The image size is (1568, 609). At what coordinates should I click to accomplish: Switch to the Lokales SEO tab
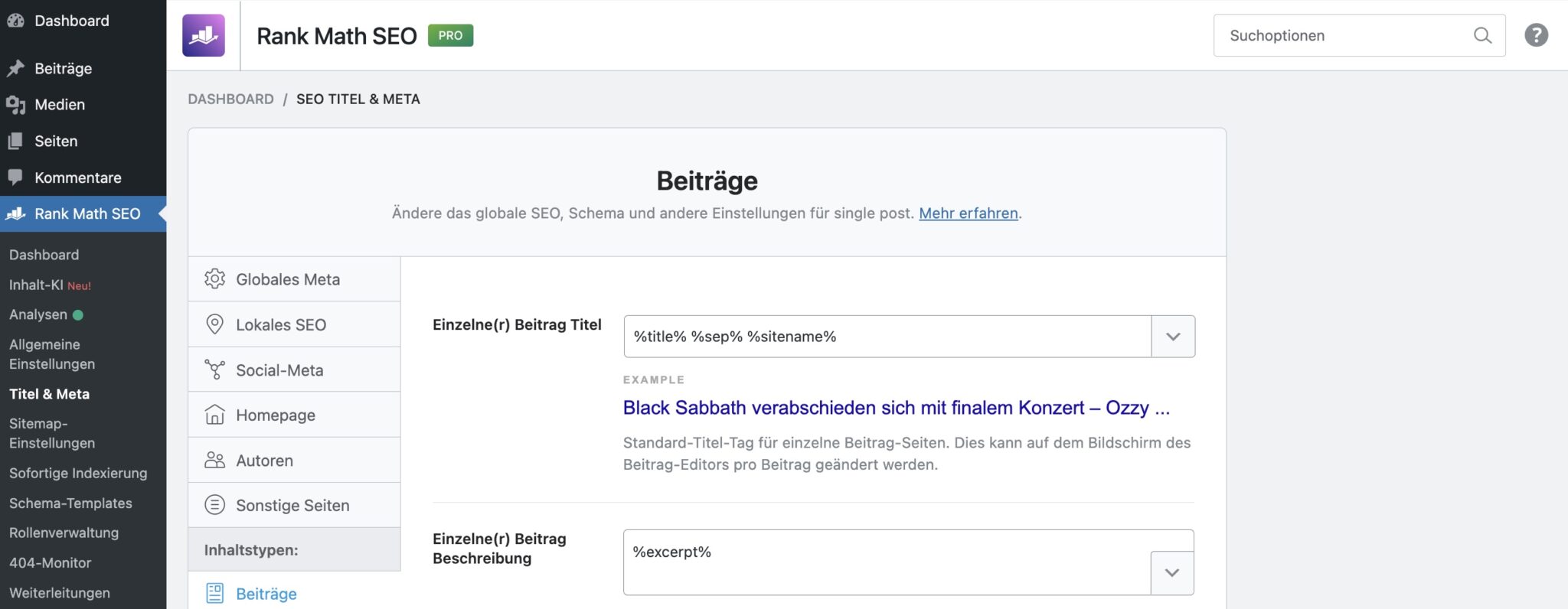click(294, 324)
